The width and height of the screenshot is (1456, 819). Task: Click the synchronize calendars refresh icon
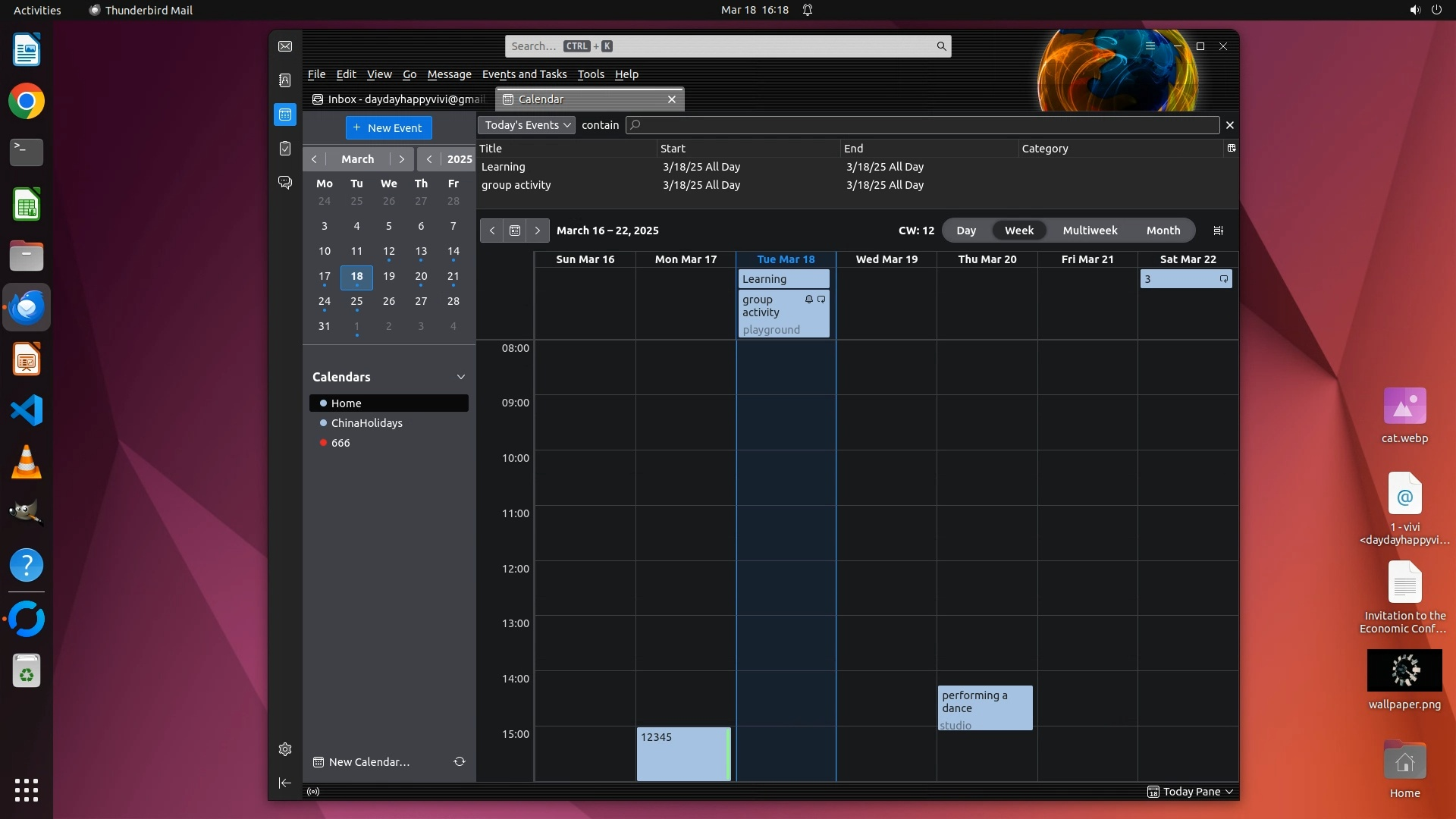click(460, 761)
